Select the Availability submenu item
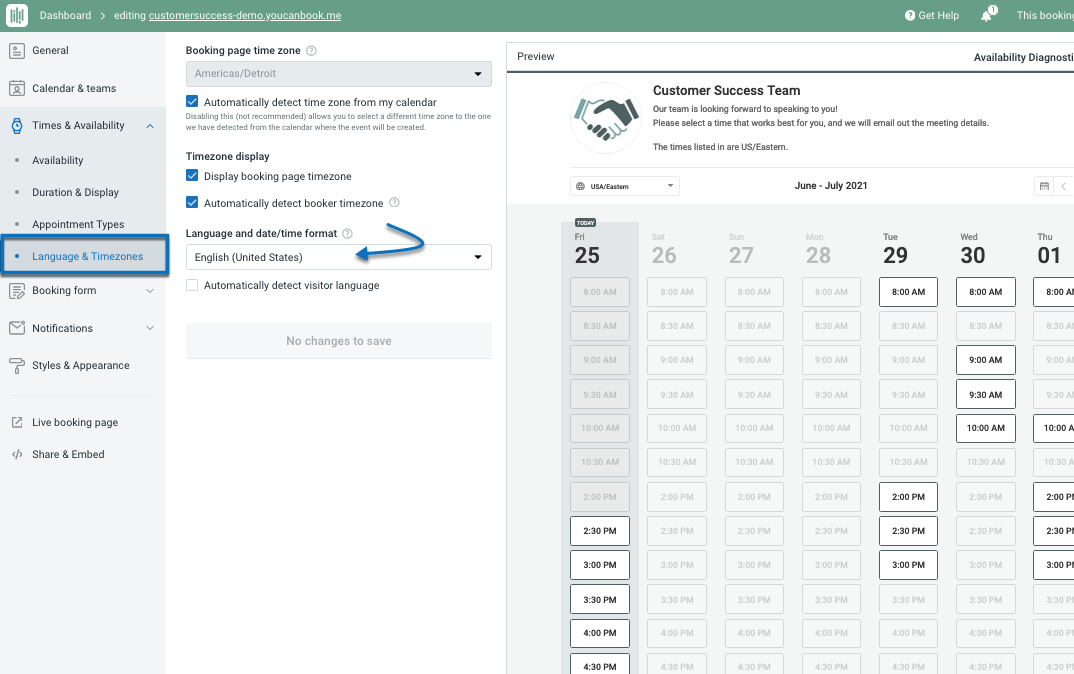The image size is (1074, 674). click(58, 160)
